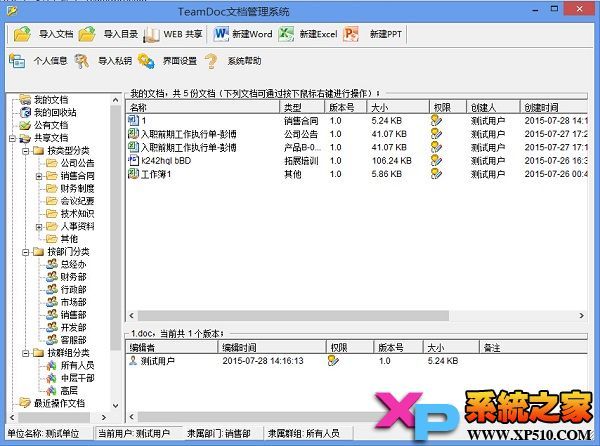The image size is (600, 446).
Task: Create new Word document via Word icon
Action: point(221,34)
